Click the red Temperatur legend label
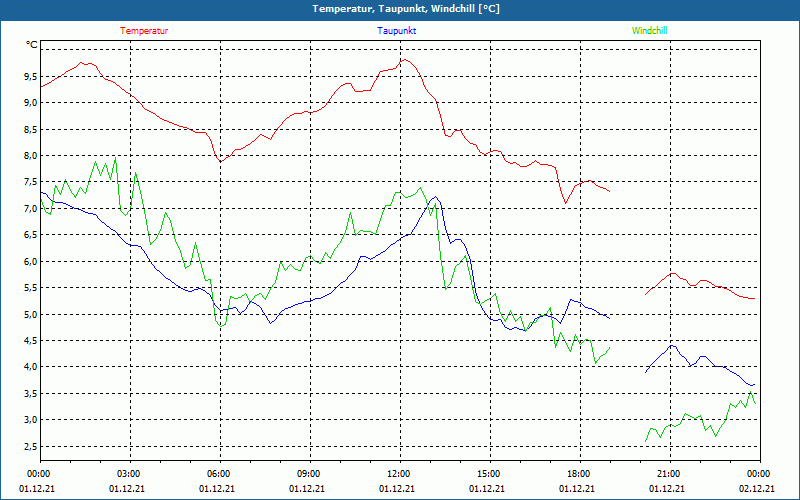The height and width of the screenshot is (500, 800). point(144,31)
